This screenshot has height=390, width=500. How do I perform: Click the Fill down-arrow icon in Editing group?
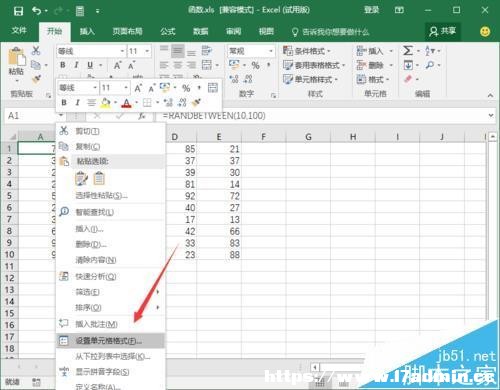[408, 65]
